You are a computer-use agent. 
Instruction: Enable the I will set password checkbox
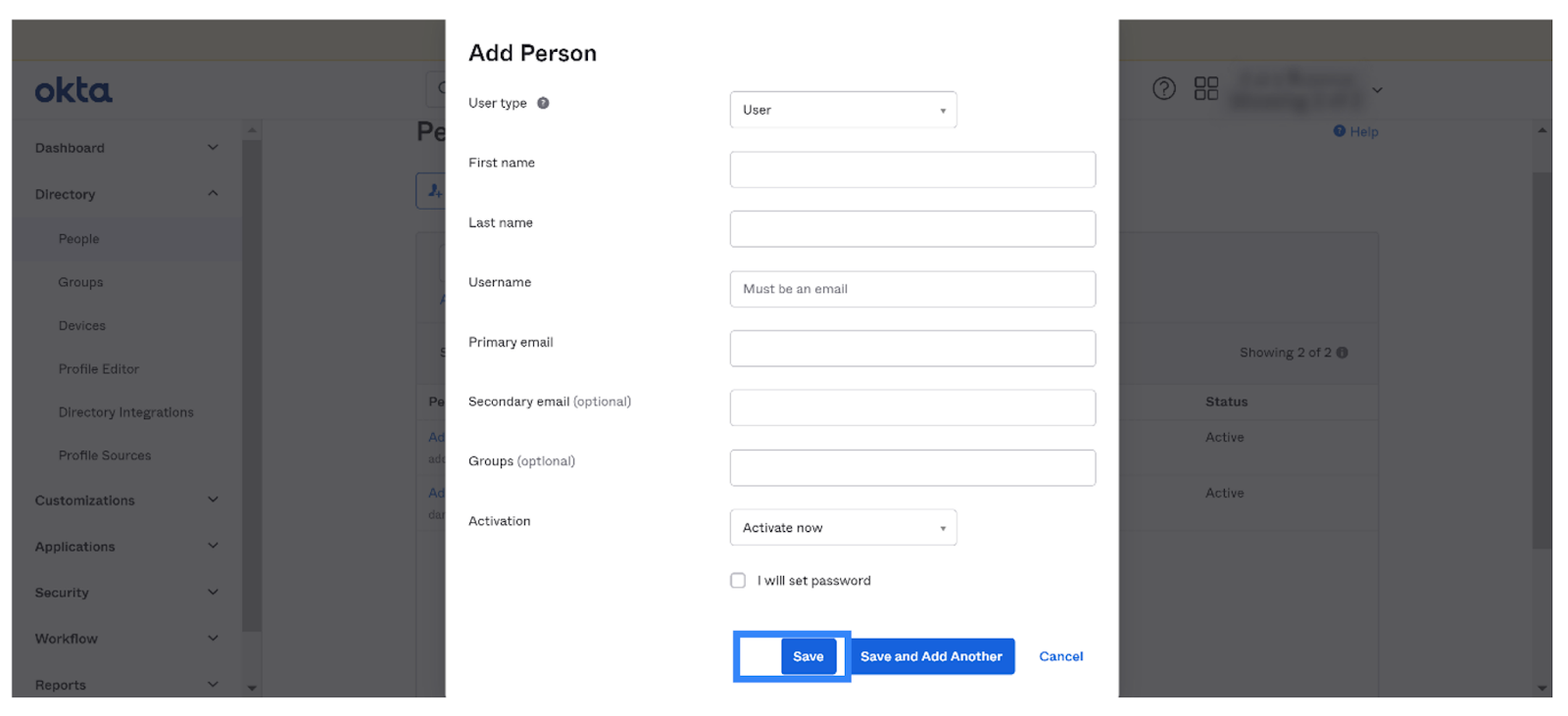pos(738,581)
